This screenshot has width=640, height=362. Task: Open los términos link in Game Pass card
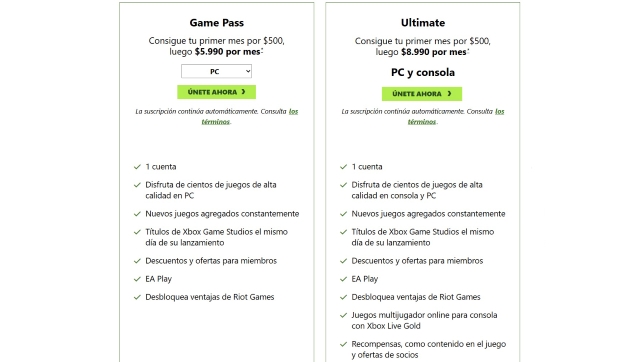[250, 116]
